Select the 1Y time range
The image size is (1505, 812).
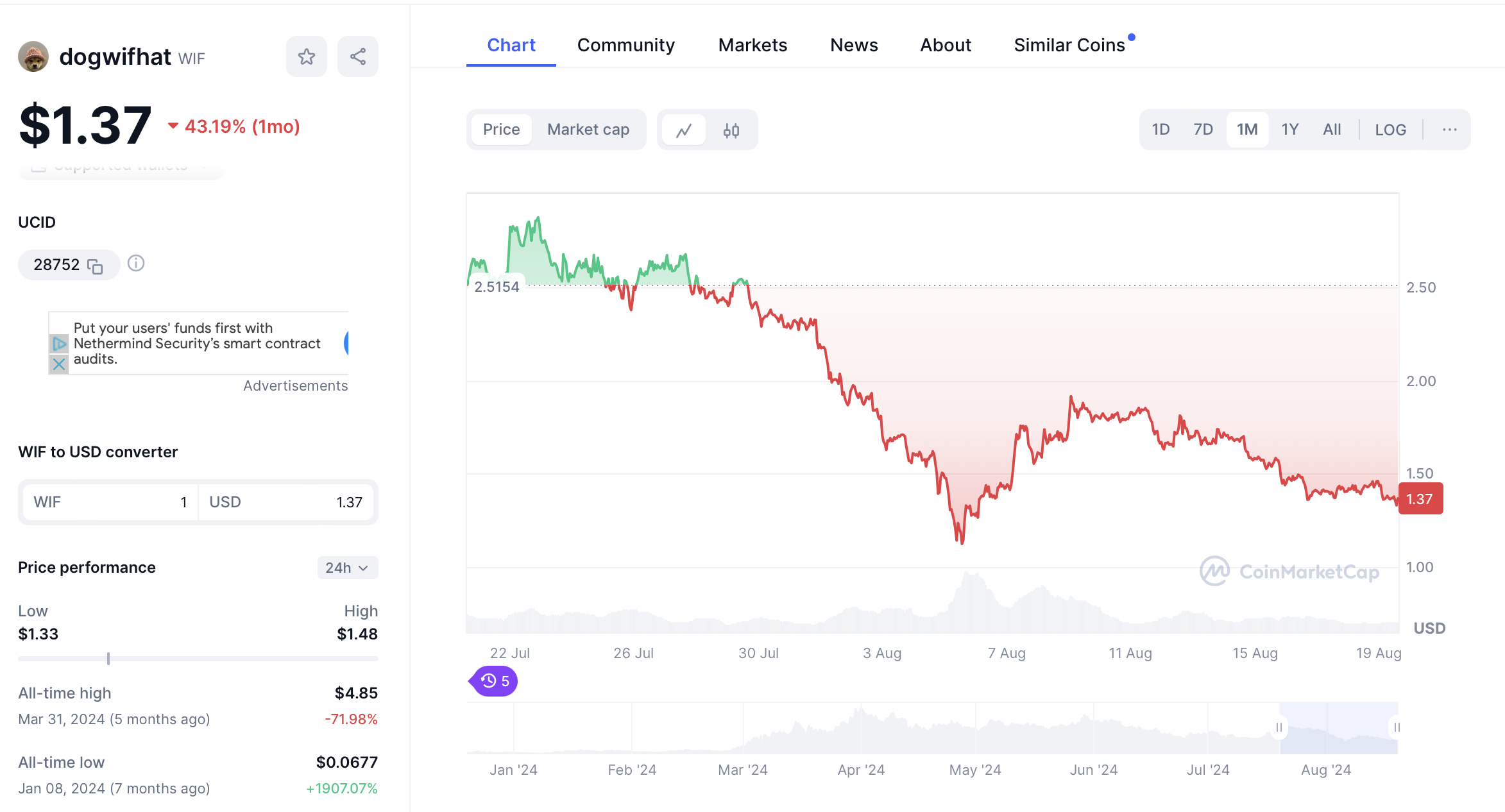click(1289, 130)
